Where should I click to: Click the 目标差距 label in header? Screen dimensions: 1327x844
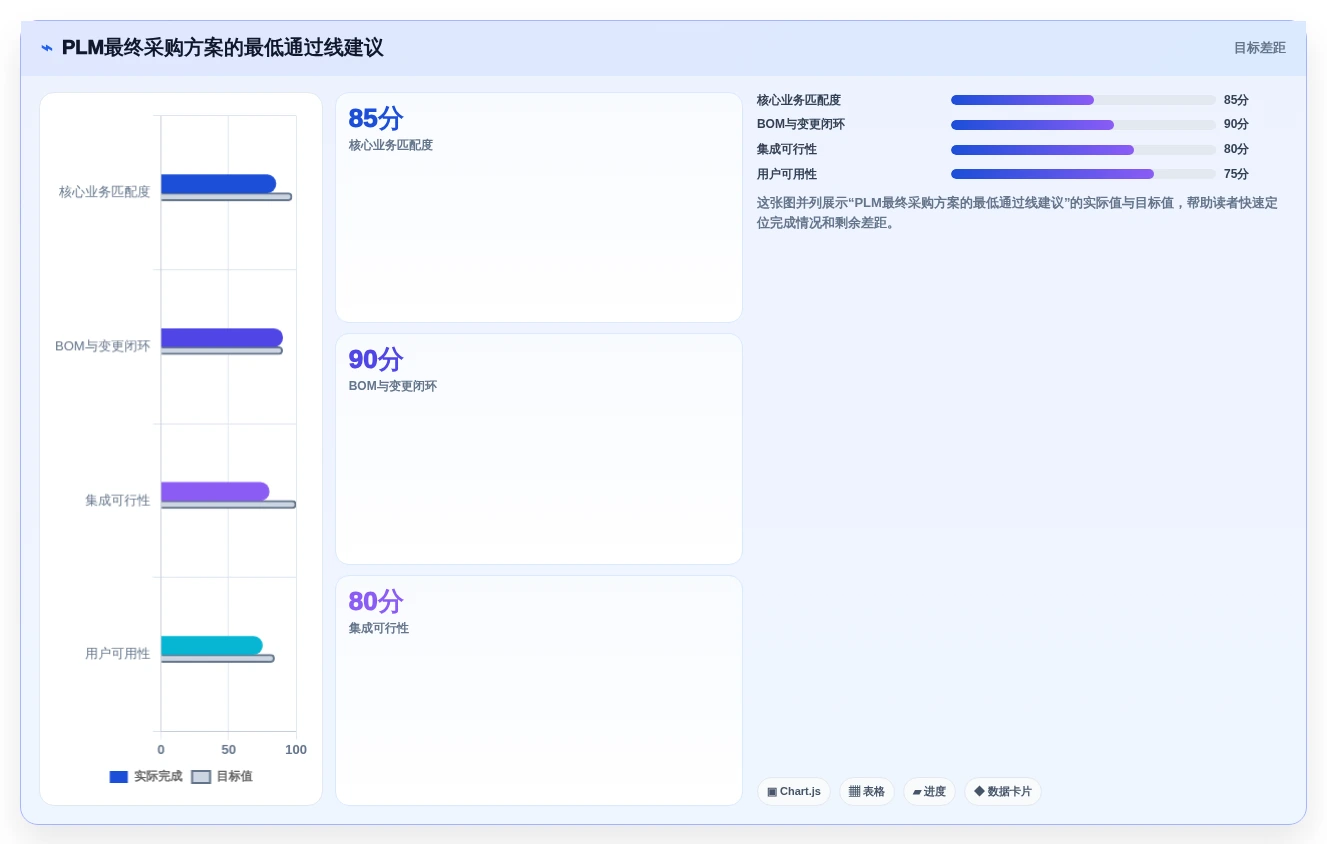pos(1259,48)
